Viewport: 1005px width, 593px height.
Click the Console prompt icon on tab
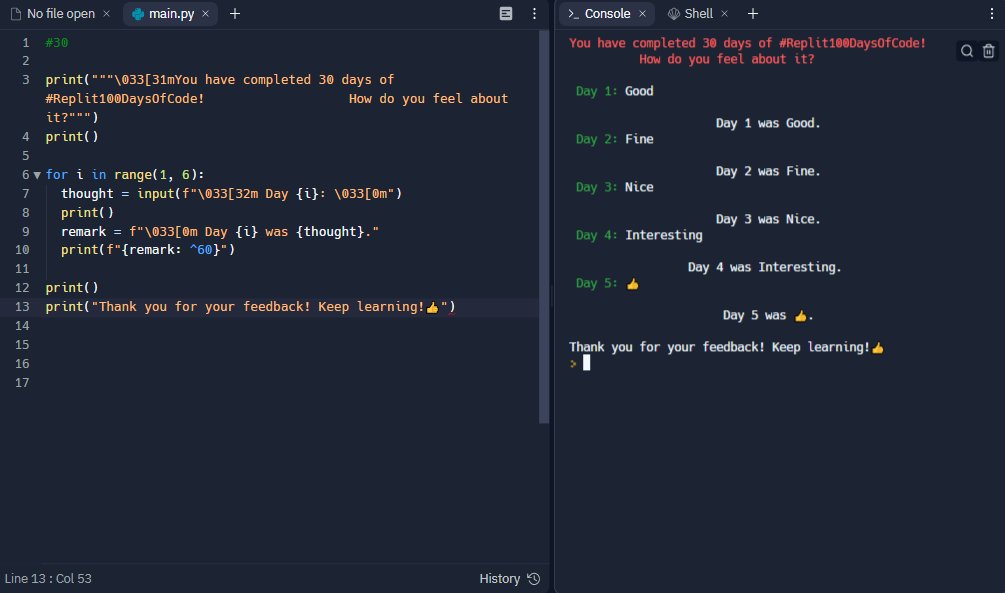(x=574, y=13)
